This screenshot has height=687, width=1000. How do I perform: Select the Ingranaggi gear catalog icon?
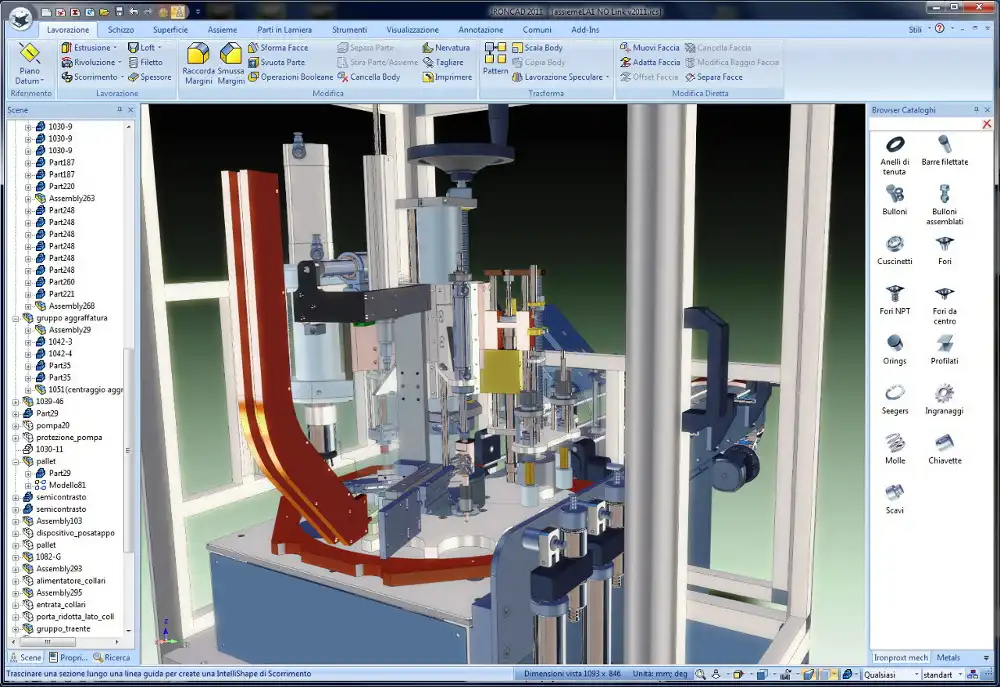click(x=944, y=393)
